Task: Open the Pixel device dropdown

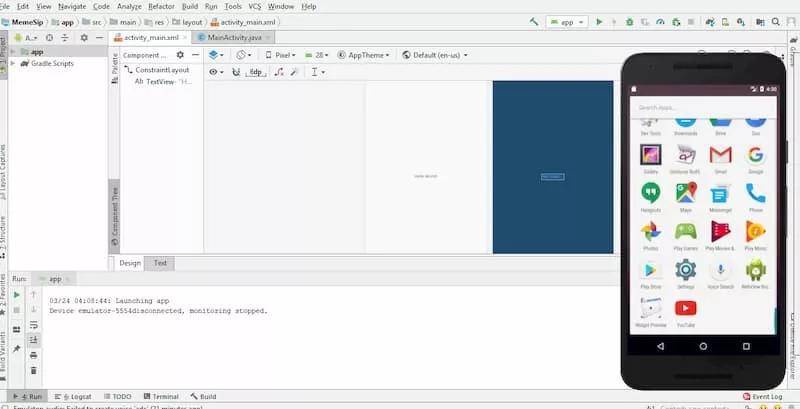Action: [280, 55]
